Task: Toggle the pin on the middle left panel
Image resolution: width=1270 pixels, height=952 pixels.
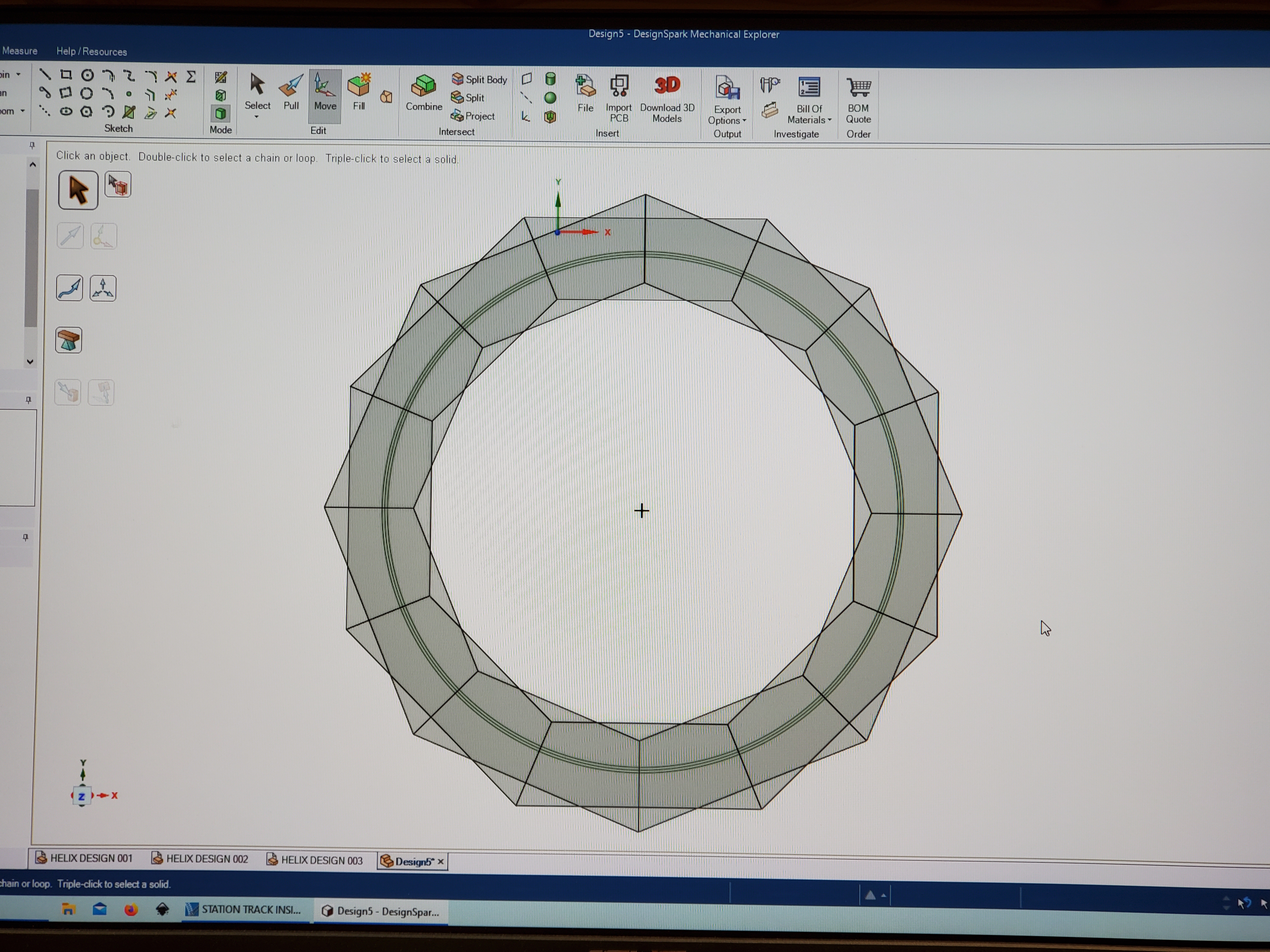Action: coord(28,400)
